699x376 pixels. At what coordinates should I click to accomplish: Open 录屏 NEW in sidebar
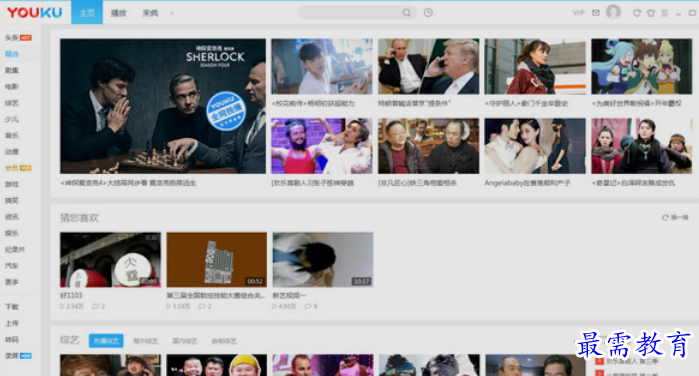[x=18, y=355]
